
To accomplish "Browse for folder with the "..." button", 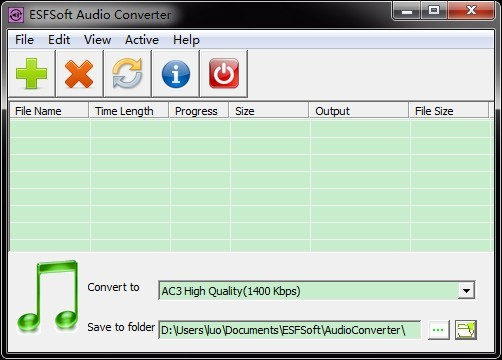I will tap(438, 330).
